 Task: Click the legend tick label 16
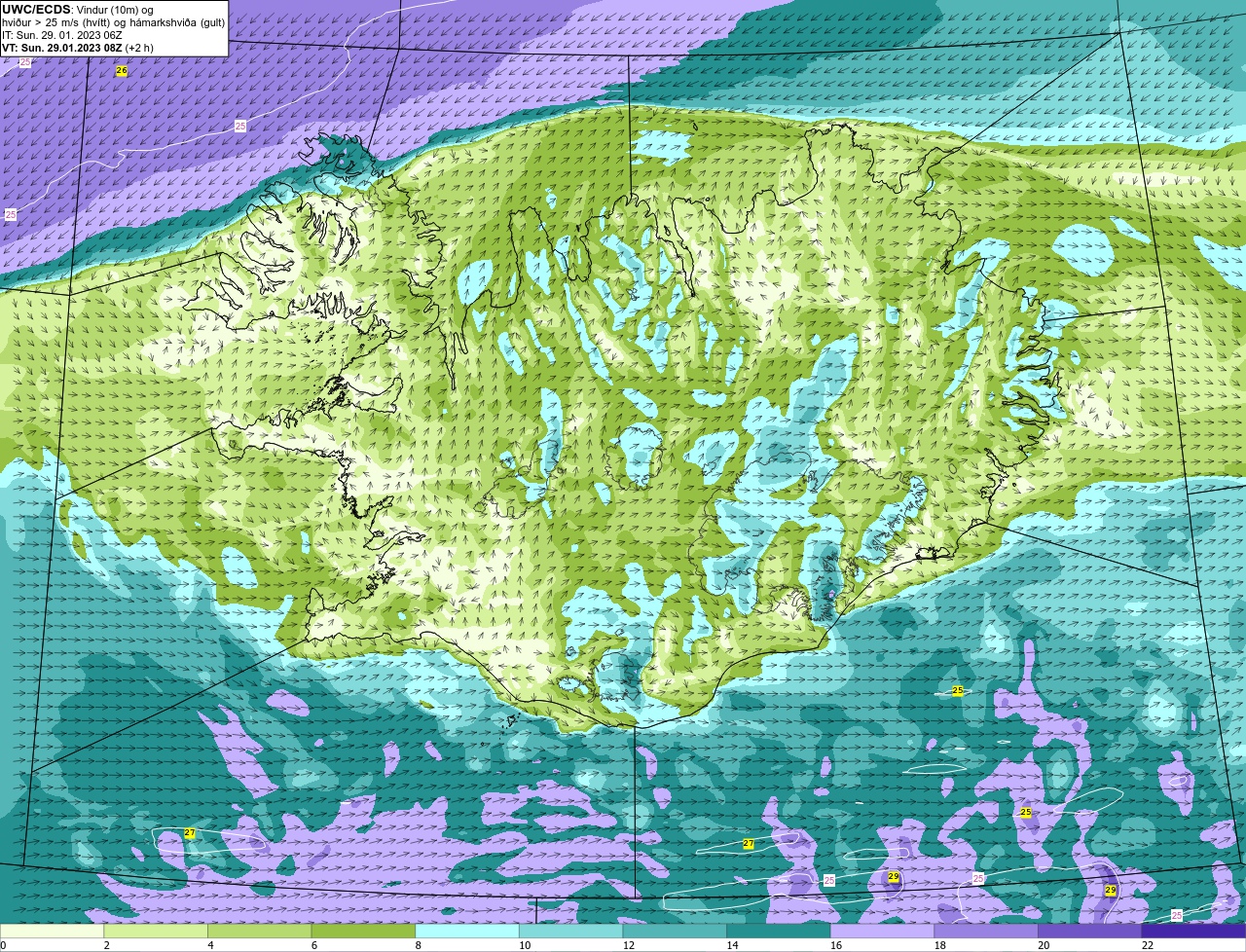click(836, 945)
